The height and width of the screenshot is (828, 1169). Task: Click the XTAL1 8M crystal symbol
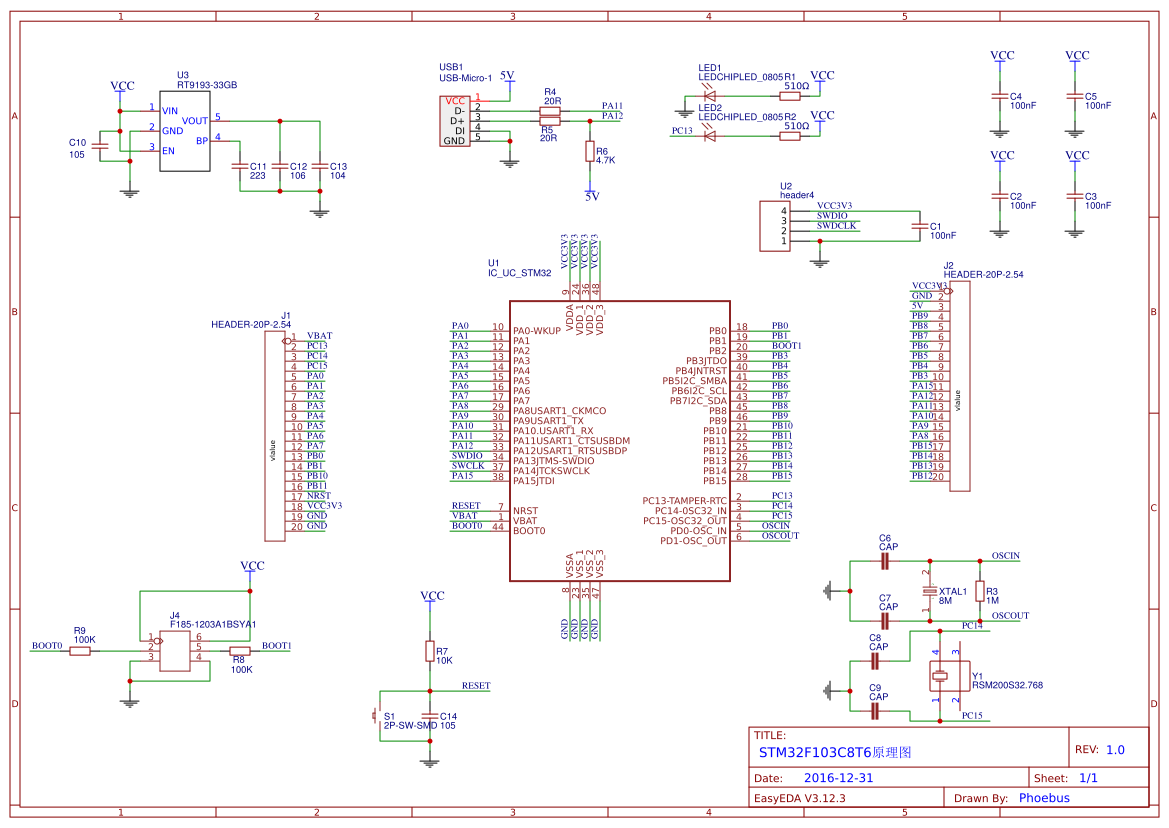coord(929,591)
